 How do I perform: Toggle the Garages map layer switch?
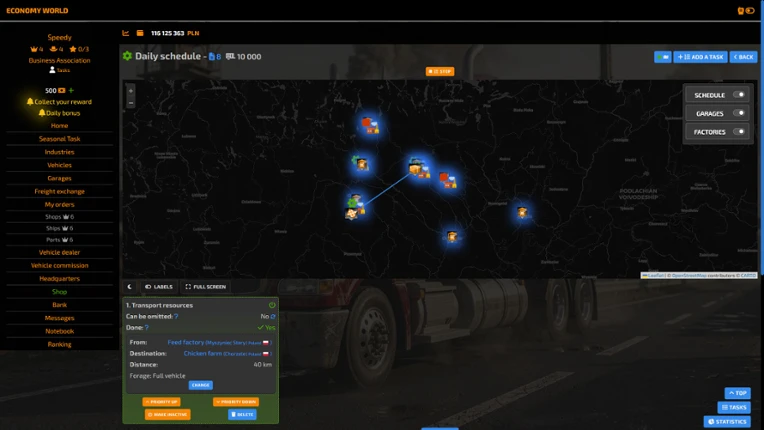(739, 113)
